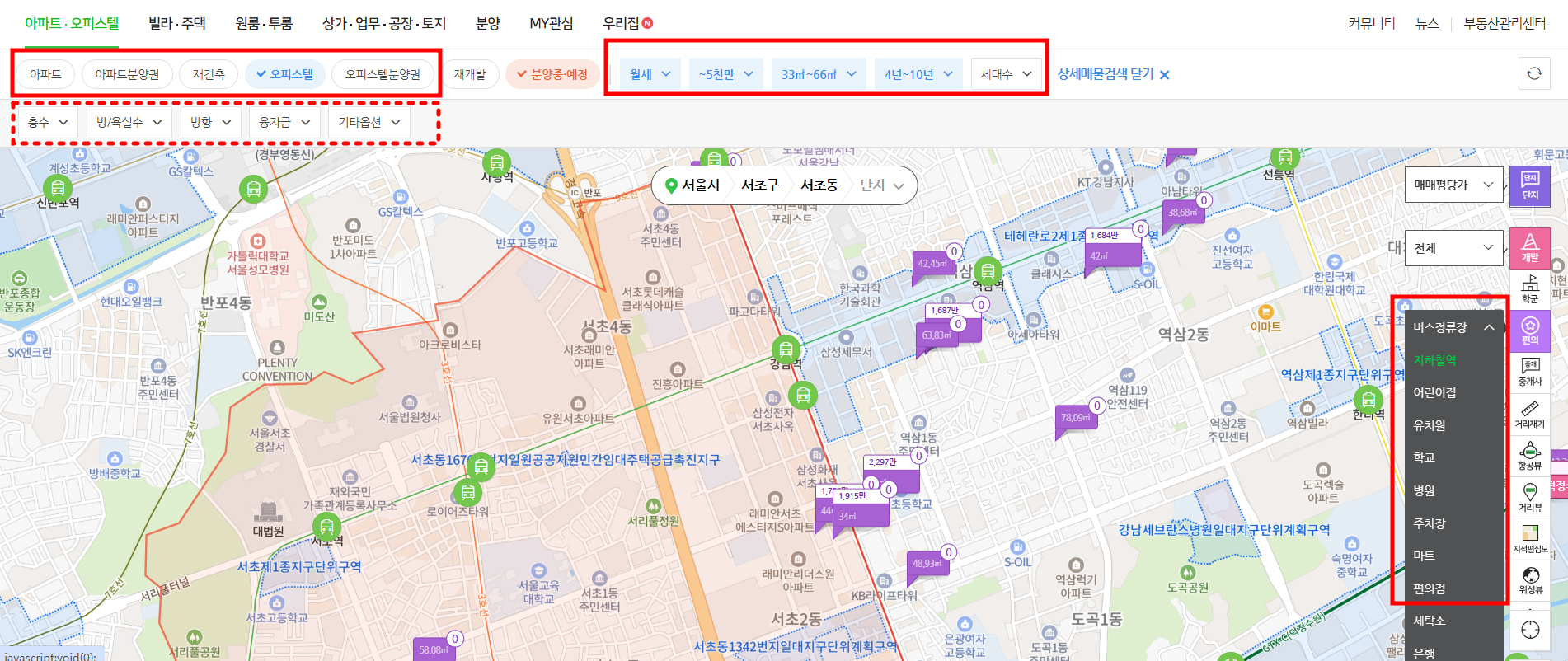
Task: Open the 커뮤니티 link
Action: pos(1372,23)
